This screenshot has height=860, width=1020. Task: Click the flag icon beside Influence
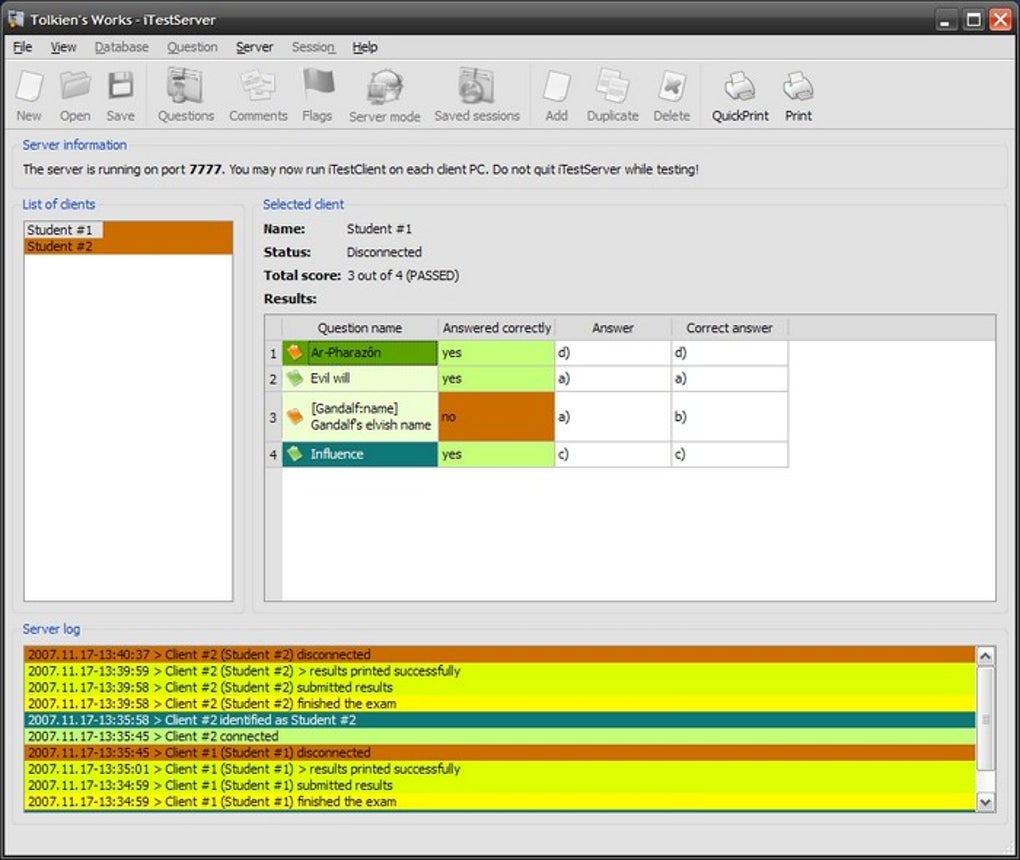(x=295, y=453)
